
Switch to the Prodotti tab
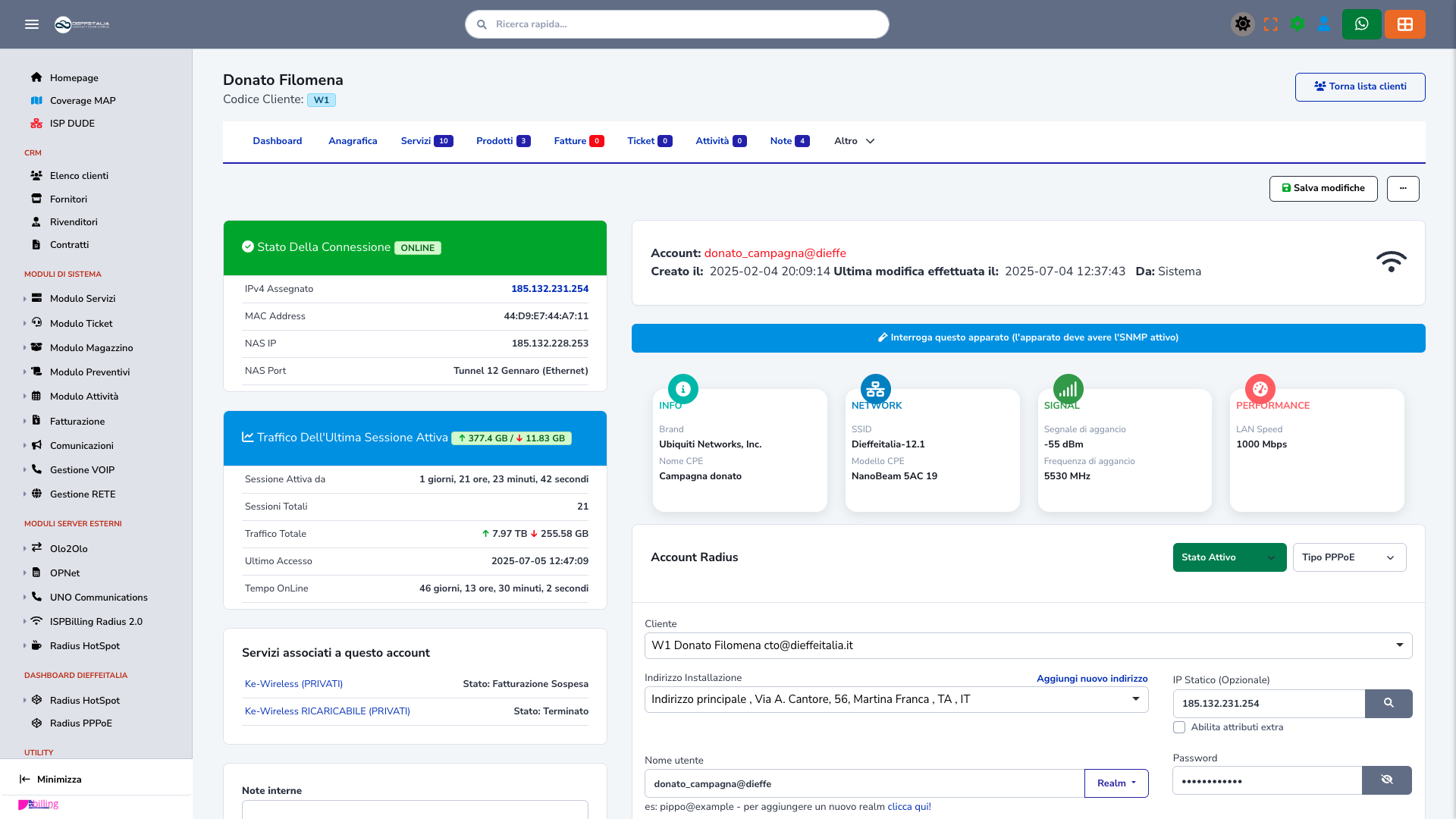(x=504, y=141)
